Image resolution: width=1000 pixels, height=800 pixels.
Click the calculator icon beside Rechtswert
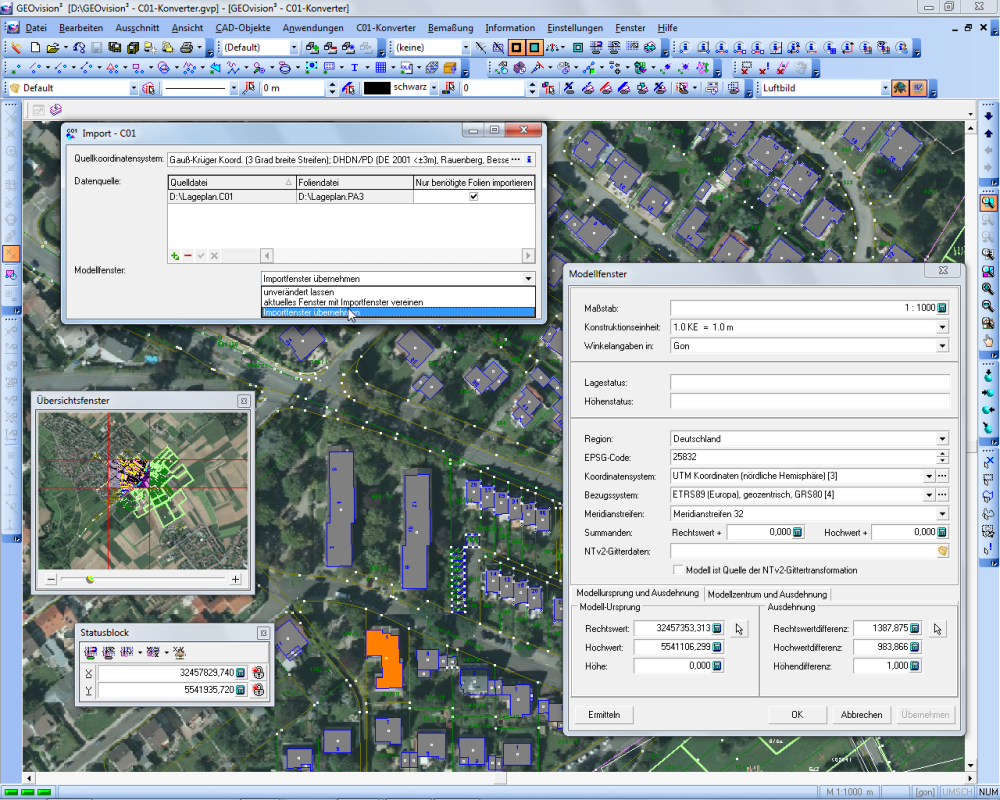pyautogui.click(x=717, y=629)
